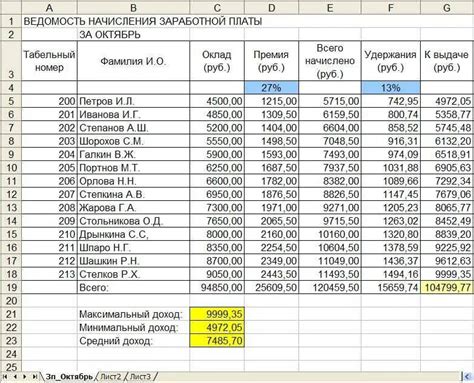Select column G header

pyautogui.click(x=447, y=7)
